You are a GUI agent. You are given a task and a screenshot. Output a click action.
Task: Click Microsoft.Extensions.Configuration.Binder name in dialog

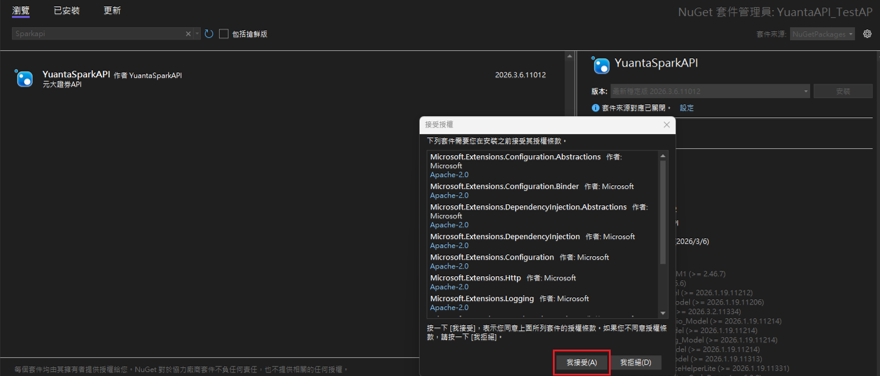click(504, 186)
